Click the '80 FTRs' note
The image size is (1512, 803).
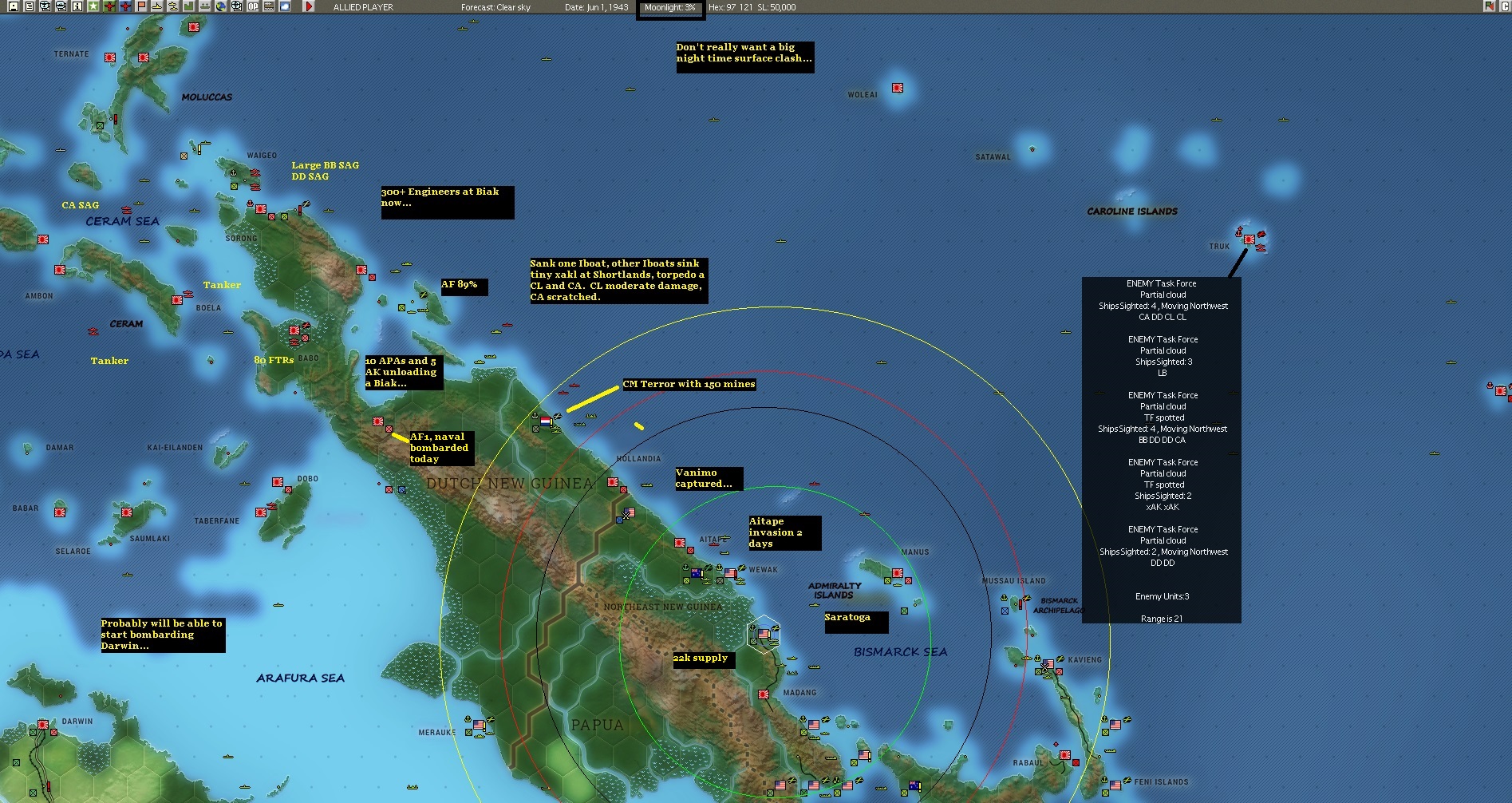click(x=274, y=360)
